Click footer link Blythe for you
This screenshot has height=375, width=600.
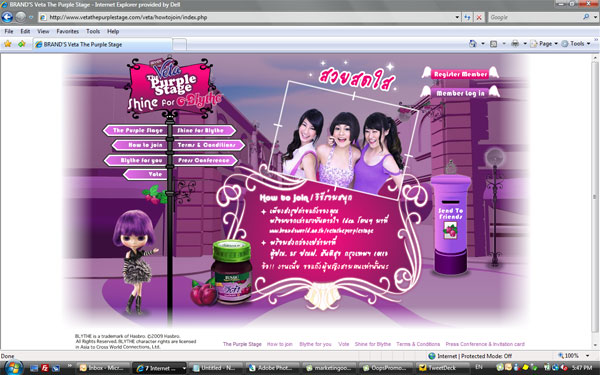point(315,344)
